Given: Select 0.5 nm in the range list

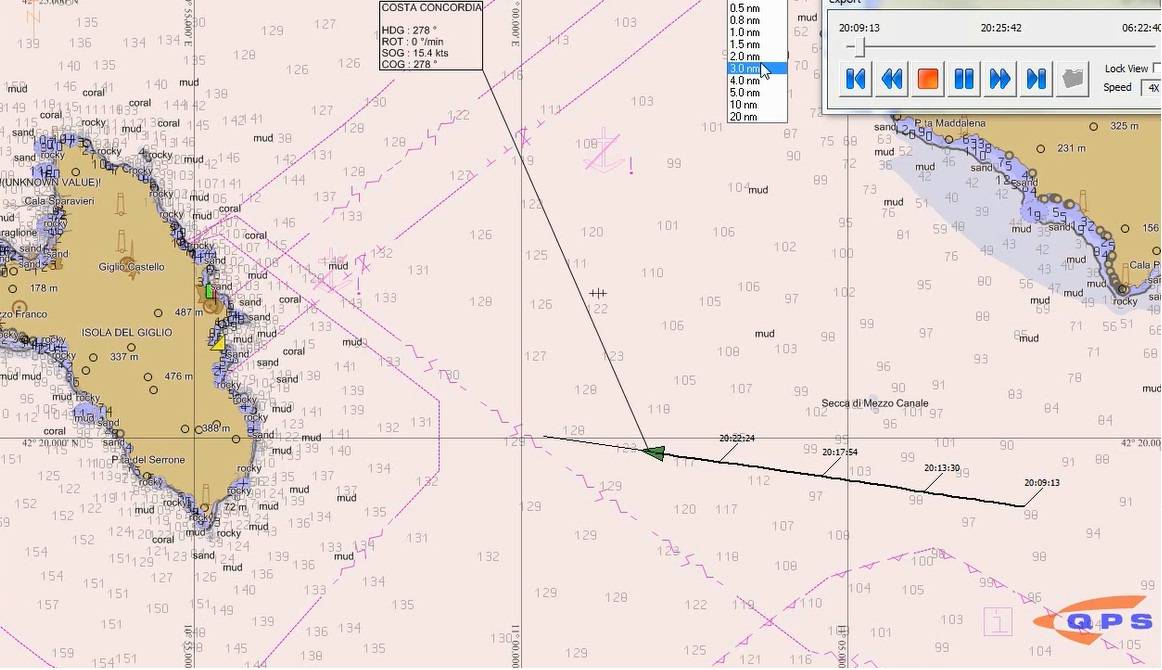Looking at the screenshot, I should (745, 8).
